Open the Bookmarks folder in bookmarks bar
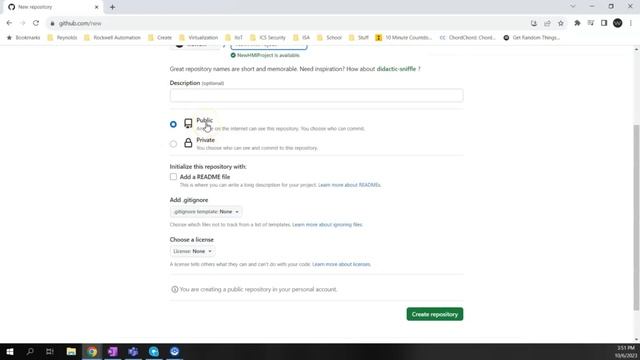Viewport: 640px width, 360px height. pos(24,38)
